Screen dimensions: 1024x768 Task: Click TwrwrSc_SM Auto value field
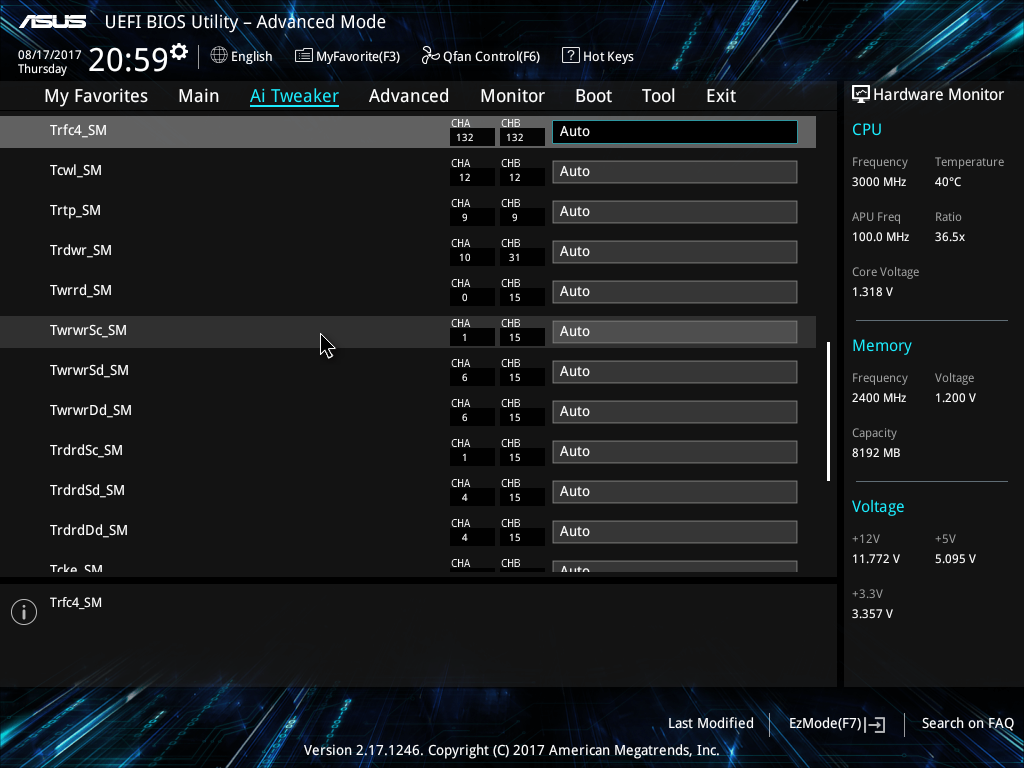675,332
